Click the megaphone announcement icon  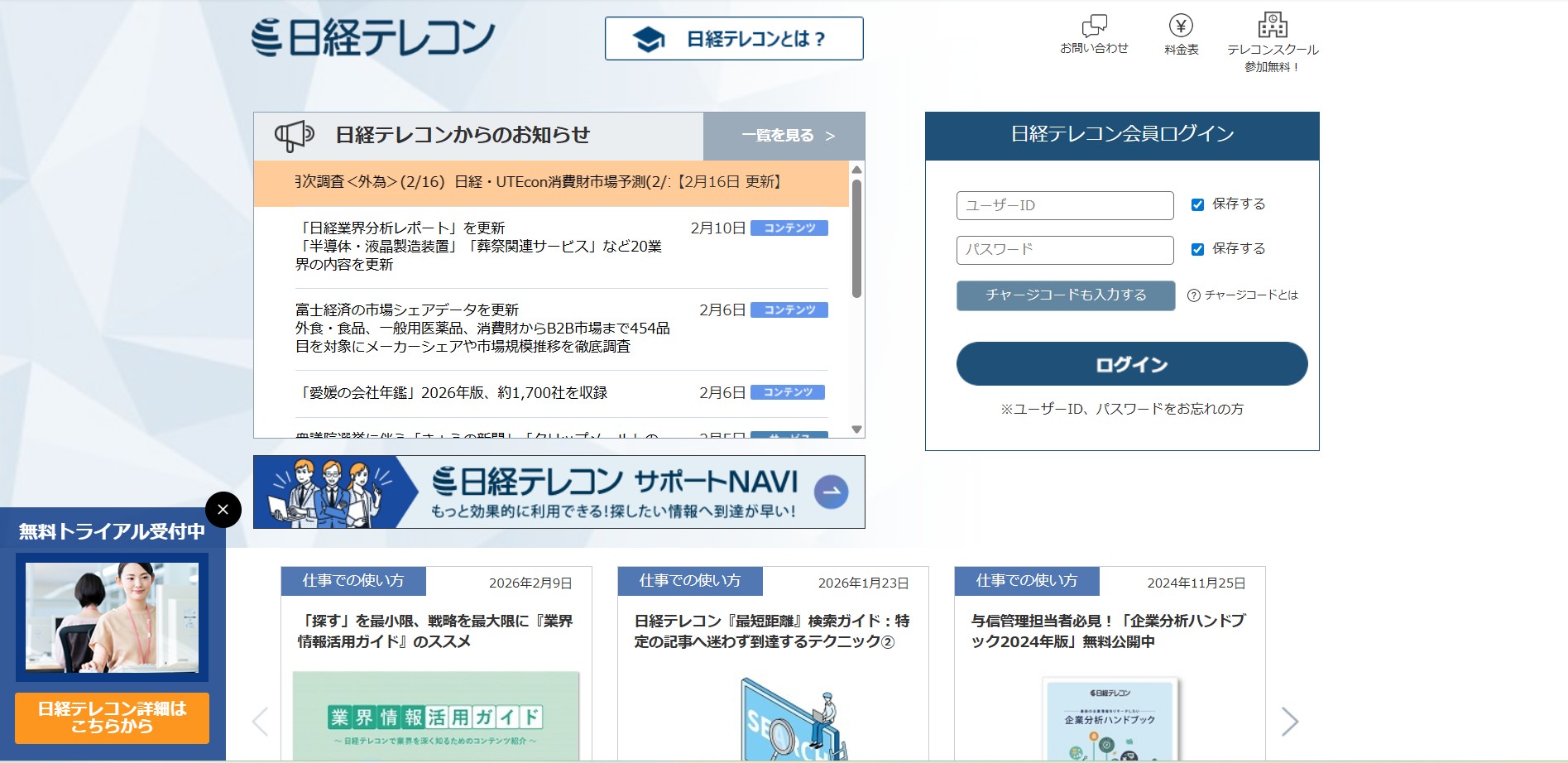295,135
